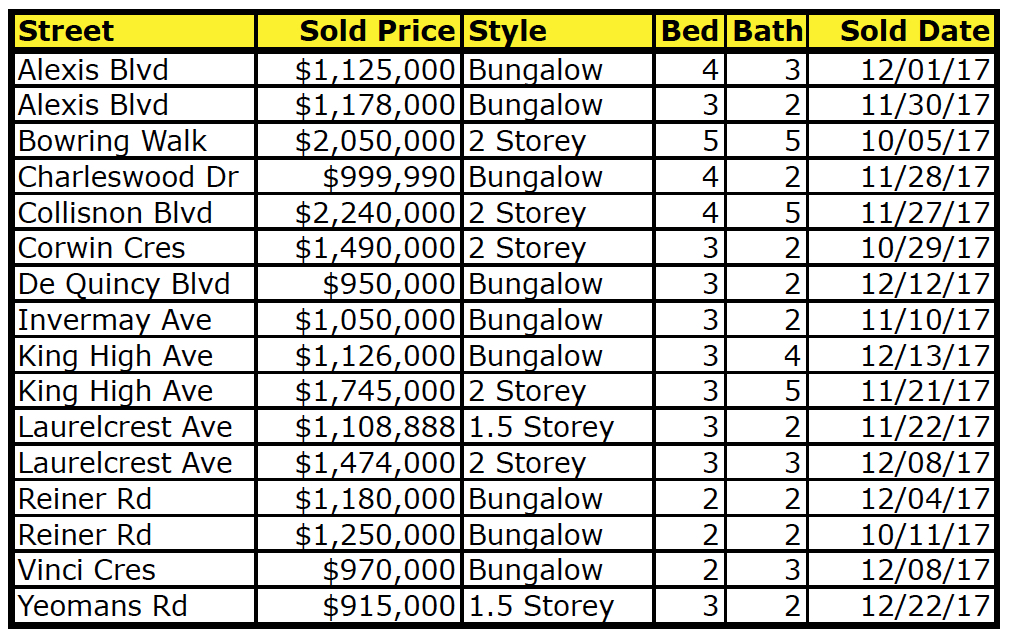The height and width of the screenshot is (636, 1009).
Task: Click the $1,745,000 price cell
Action: (358, 391)
